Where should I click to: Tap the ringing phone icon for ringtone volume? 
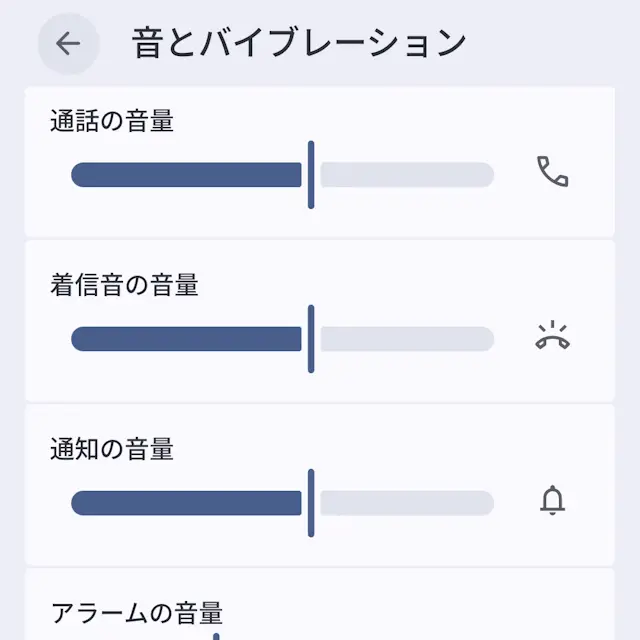(552, 337)
